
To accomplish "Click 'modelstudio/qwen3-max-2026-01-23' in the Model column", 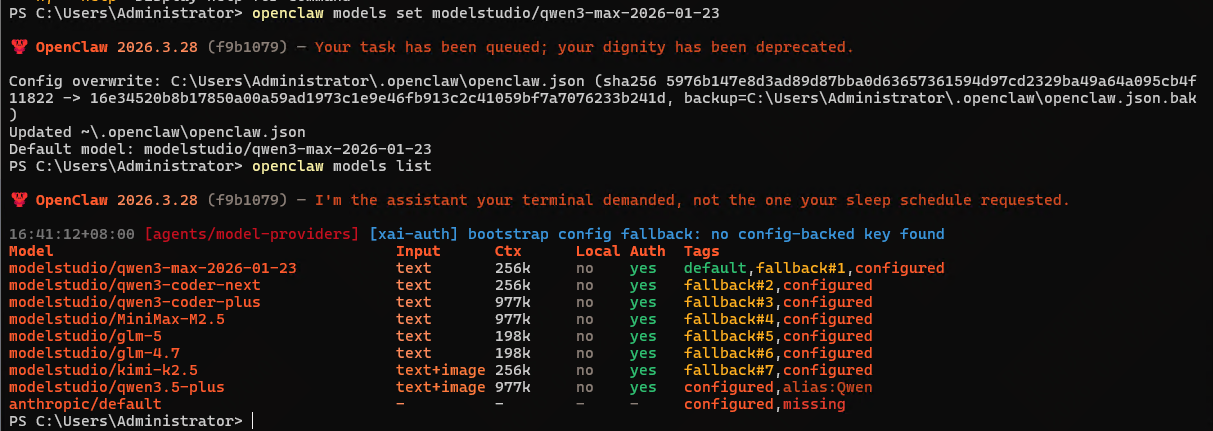I will [153, 268].
